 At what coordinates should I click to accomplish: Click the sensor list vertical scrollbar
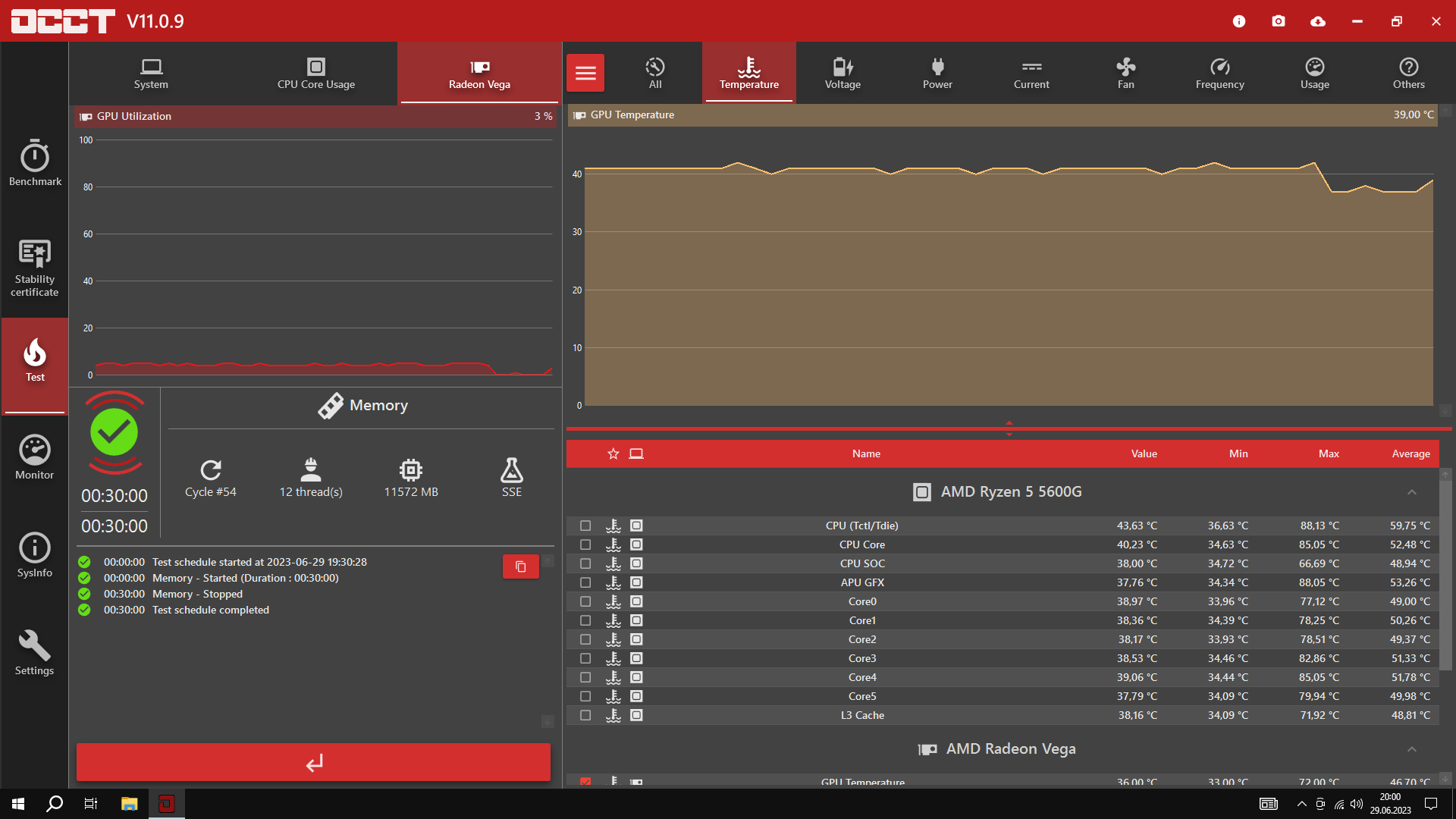pos(1446,576)
